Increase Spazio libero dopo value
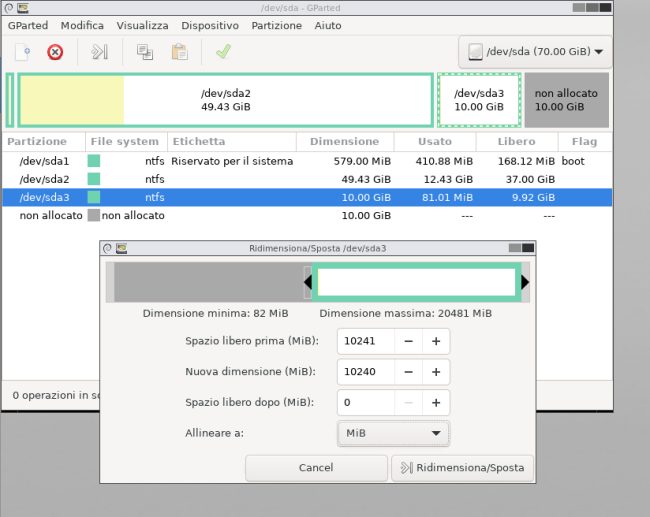This screenshot has width=650, height=517. [436, 403]
